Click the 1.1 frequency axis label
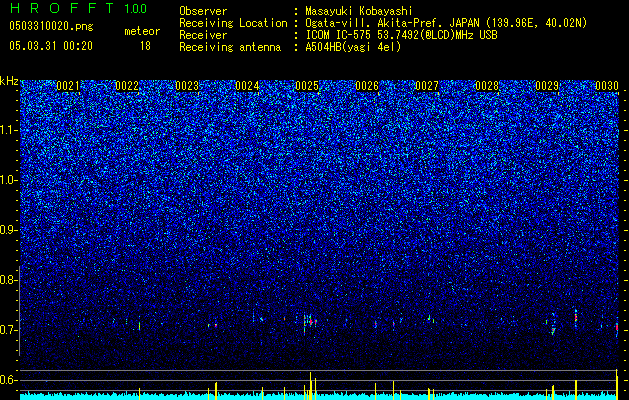The image size is (629, 400). [x=8, y=130]
